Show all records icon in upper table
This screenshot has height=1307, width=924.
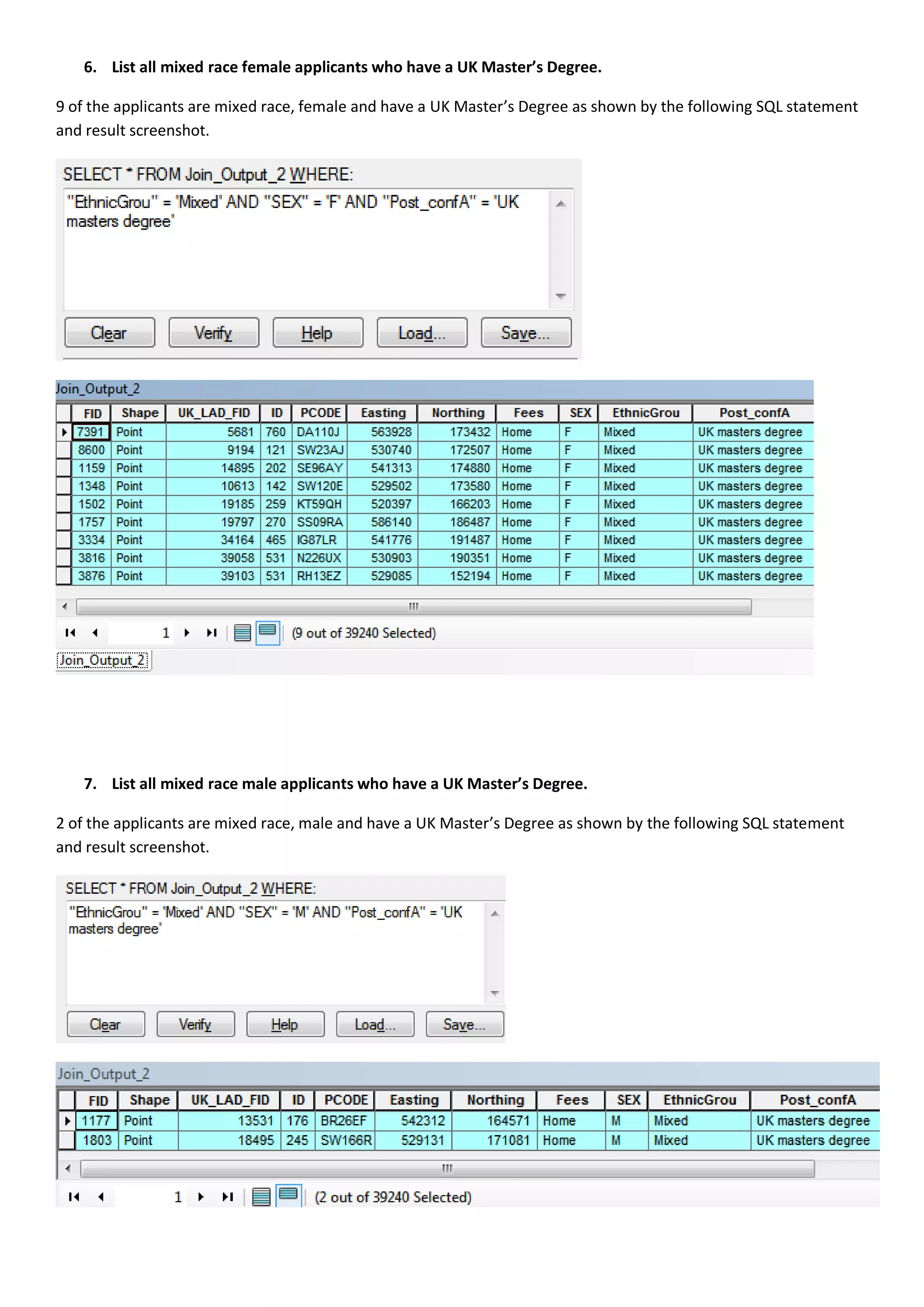(243, 633)
